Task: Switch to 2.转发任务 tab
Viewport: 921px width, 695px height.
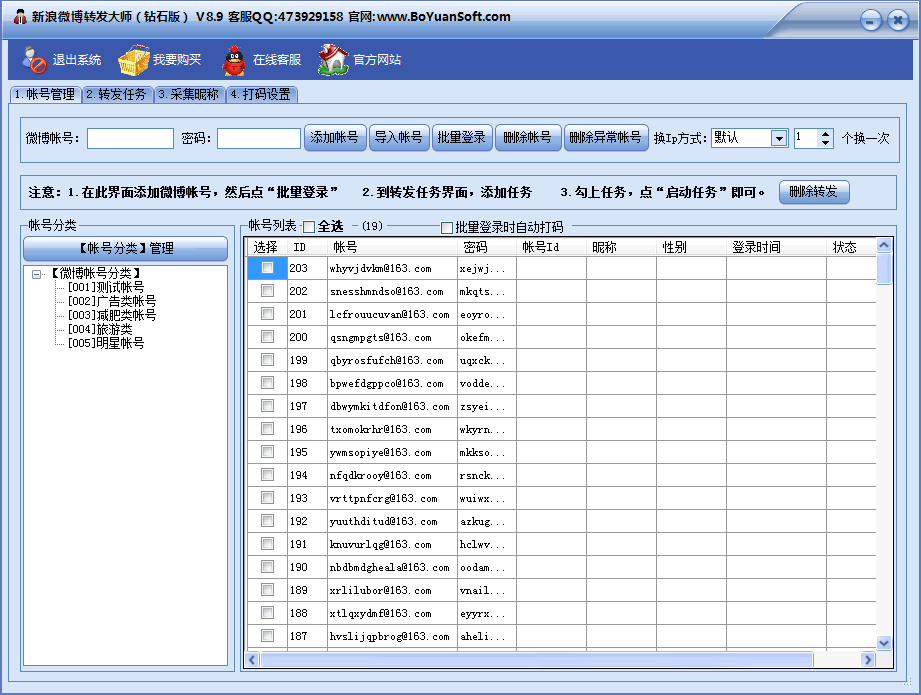Action: (x=116, y=95)
